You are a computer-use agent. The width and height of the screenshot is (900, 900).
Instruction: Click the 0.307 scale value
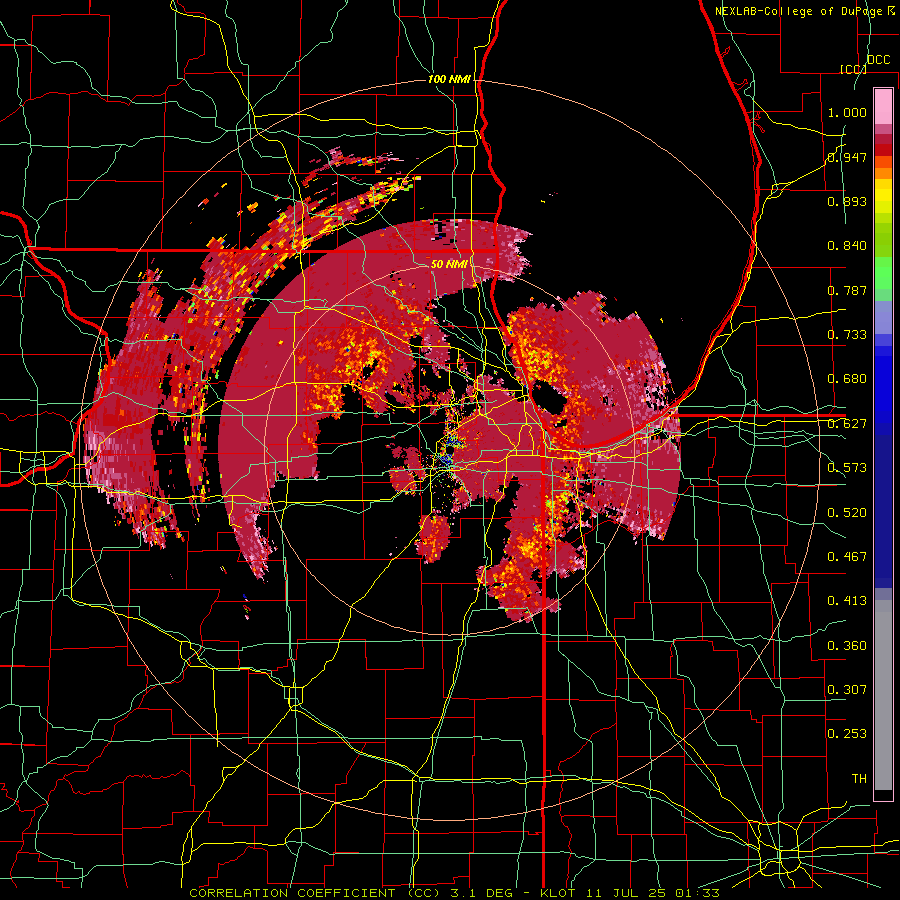pyautogui.click(x=847, y=689)
